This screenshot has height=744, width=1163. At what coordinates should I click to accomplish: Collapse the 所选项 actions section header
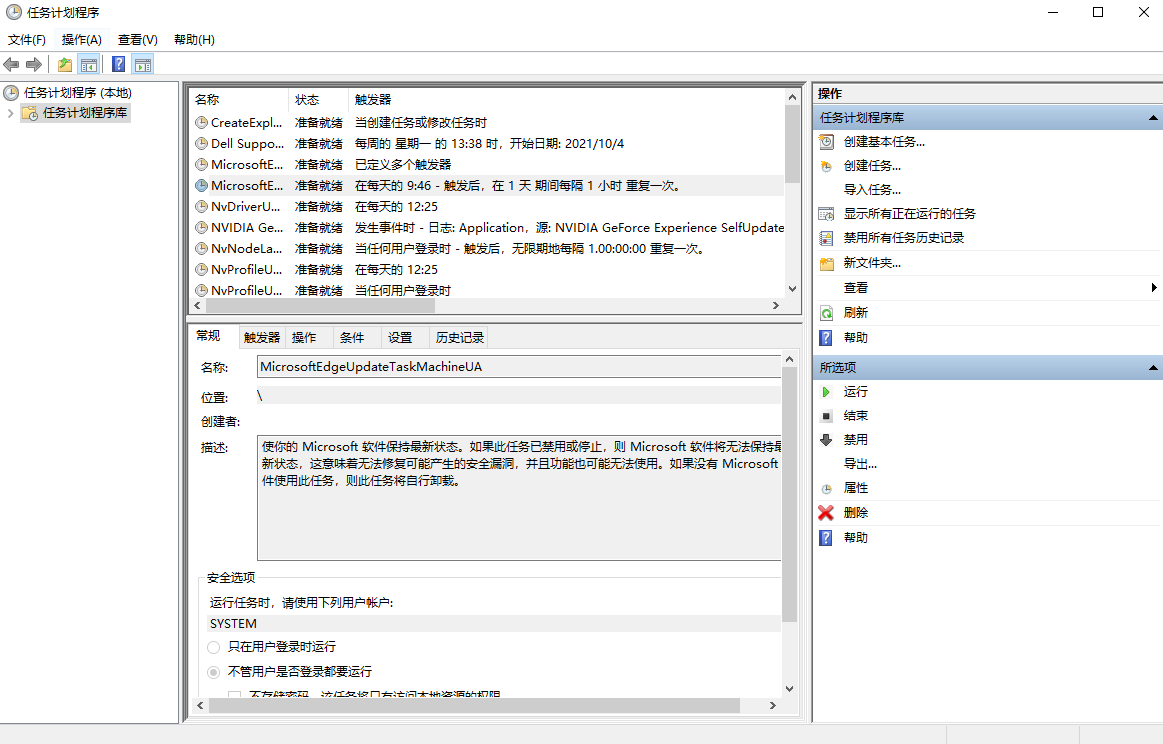(x=1153, y=368)
